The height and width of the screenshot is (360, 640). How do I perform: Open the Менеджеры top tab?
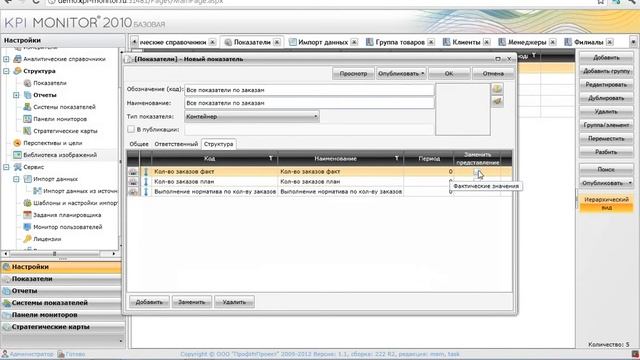(527, 42)
